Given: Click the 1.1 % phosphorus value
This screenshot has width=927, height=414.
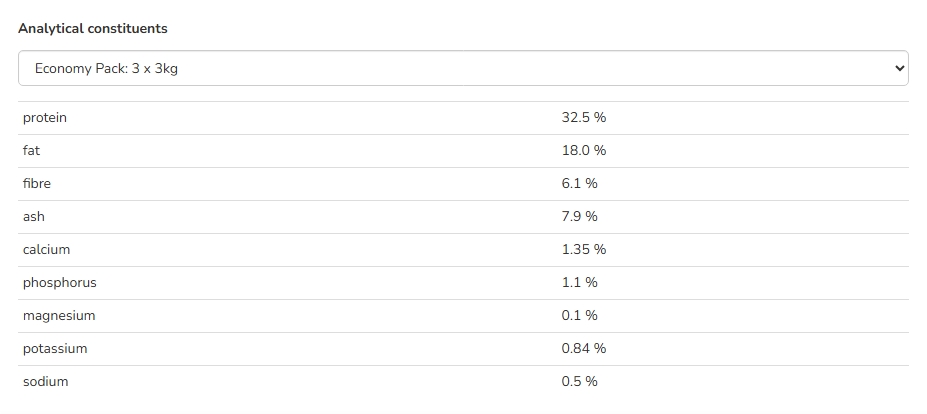Looking at the screenshot, I should click(579, 283).
